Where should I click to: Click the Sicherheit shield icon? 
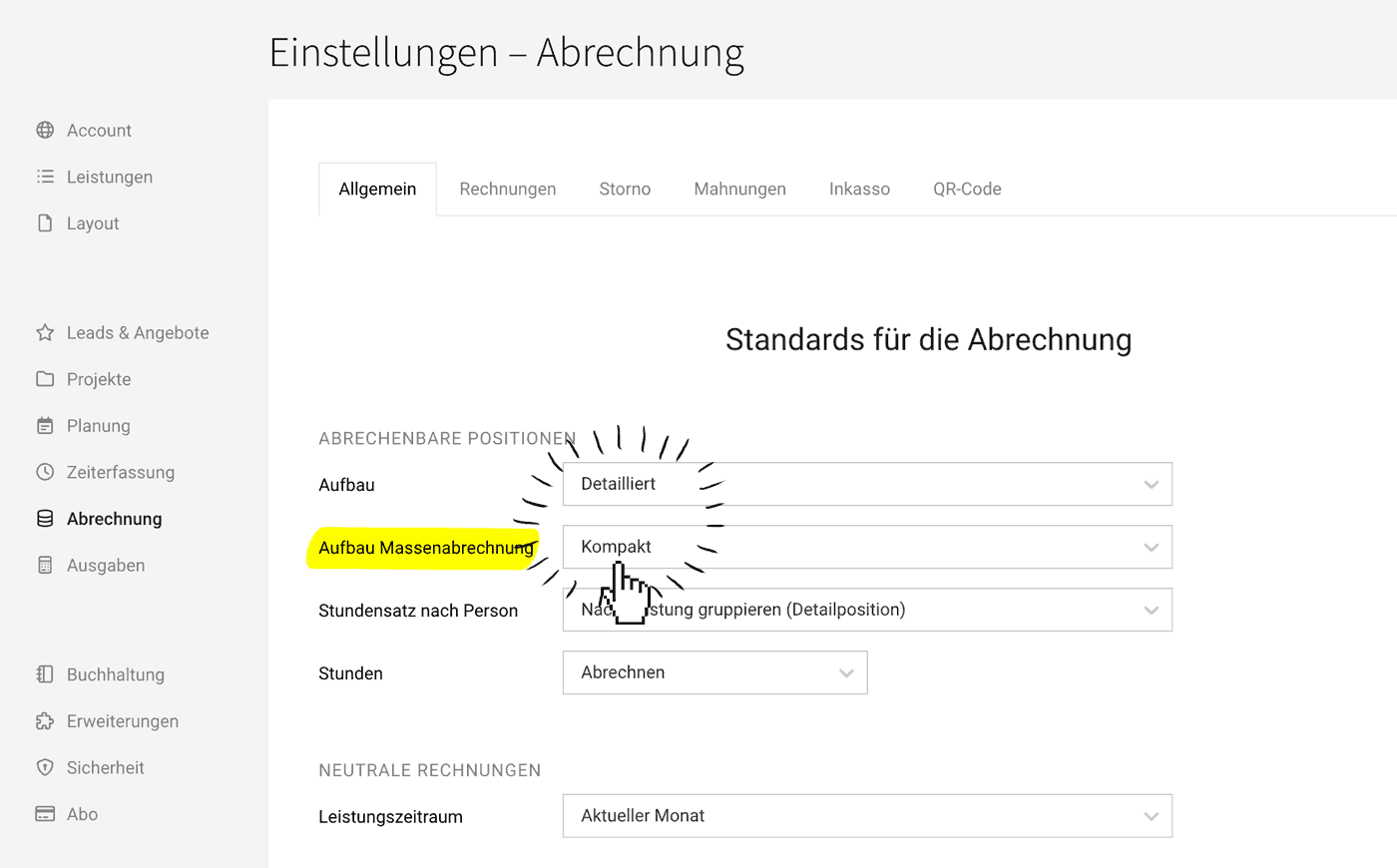coord(45,767)
